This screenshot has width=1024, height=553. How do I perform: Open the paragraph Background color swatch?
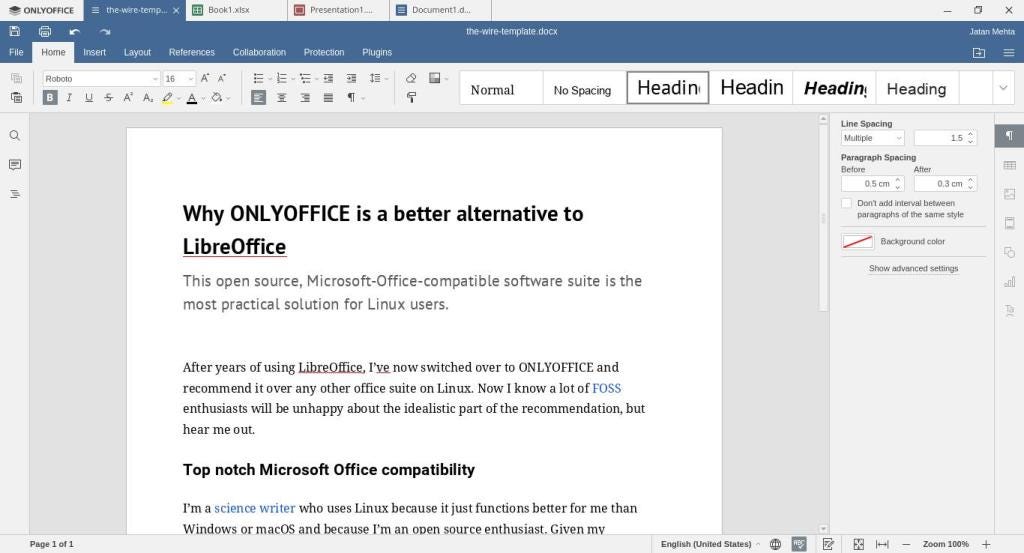click(x=857, y=242)
